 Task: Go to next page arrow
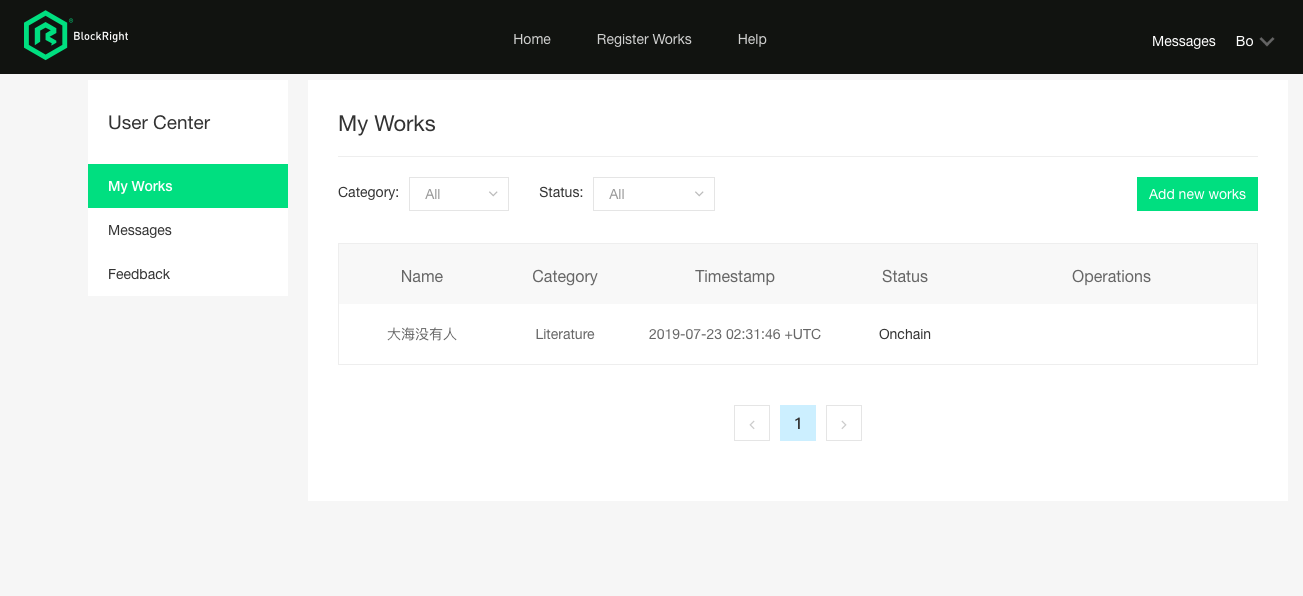pyautogui.click(x=844, y=423)
